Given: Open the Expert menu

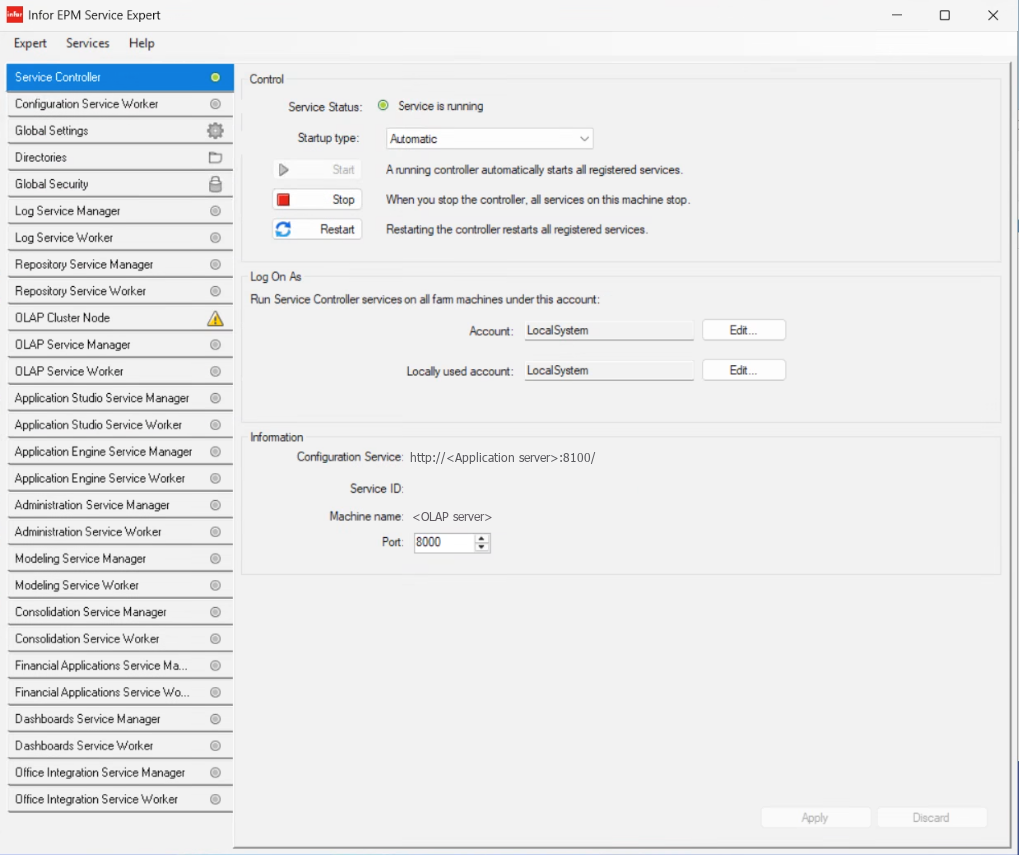Looking at the screenshot, I should click(30, 43).
